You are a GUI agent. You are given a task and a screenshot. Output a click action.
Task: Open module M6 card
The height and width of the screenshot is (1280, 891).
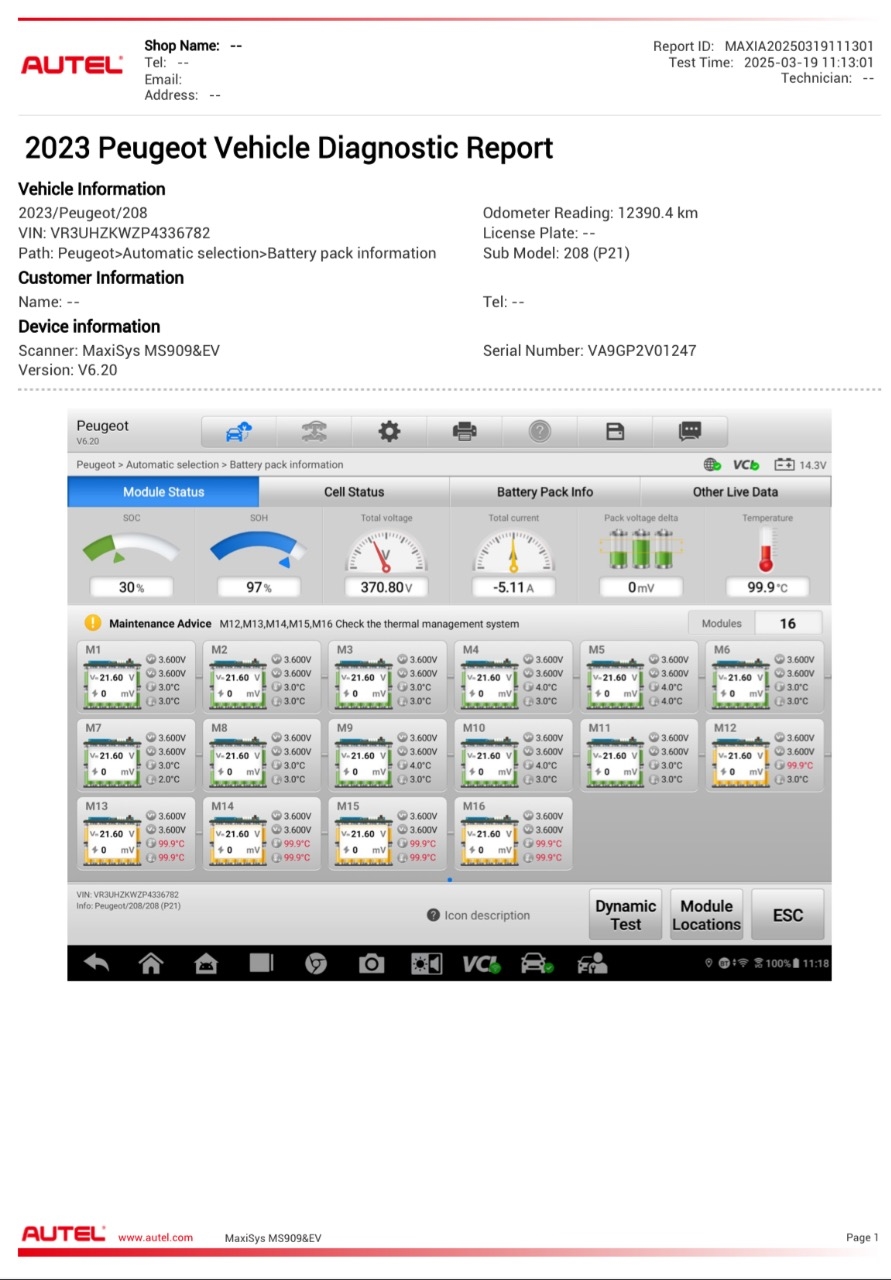click(765, 675)
